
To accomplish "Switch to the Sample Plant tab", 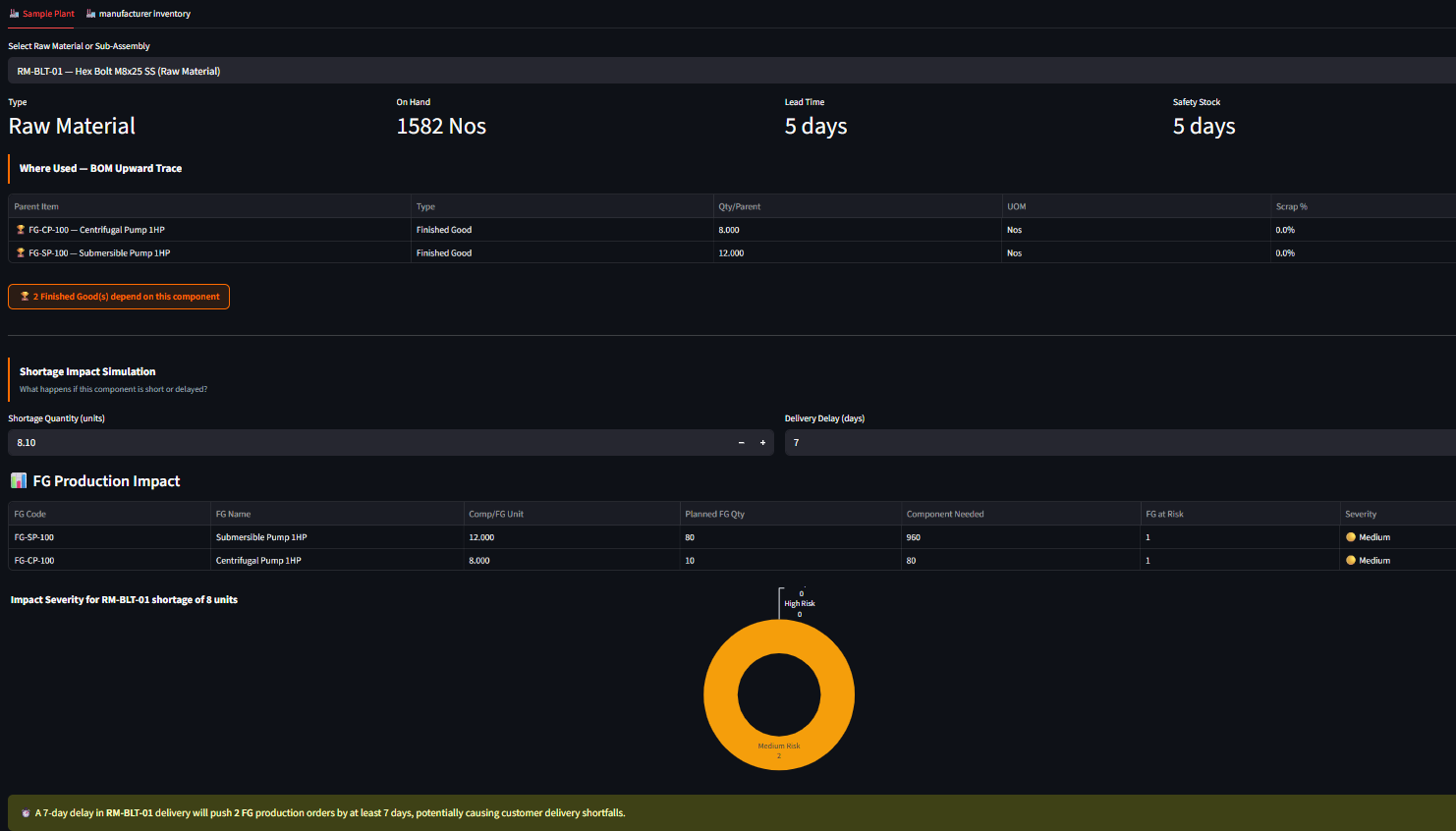I will pyautogui.click(x=41, y=14).
